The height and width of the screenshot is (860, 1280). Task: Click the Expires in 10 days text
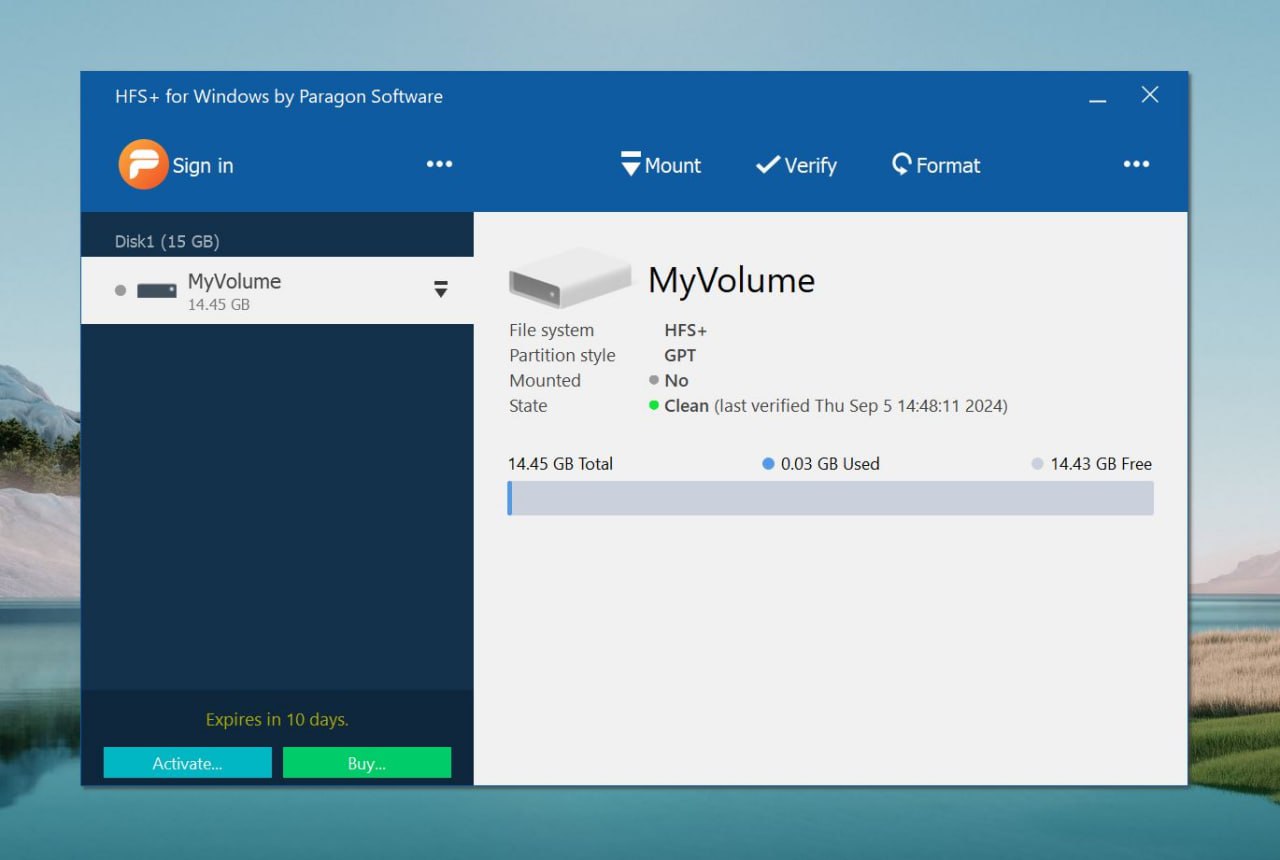coord(277,719)
